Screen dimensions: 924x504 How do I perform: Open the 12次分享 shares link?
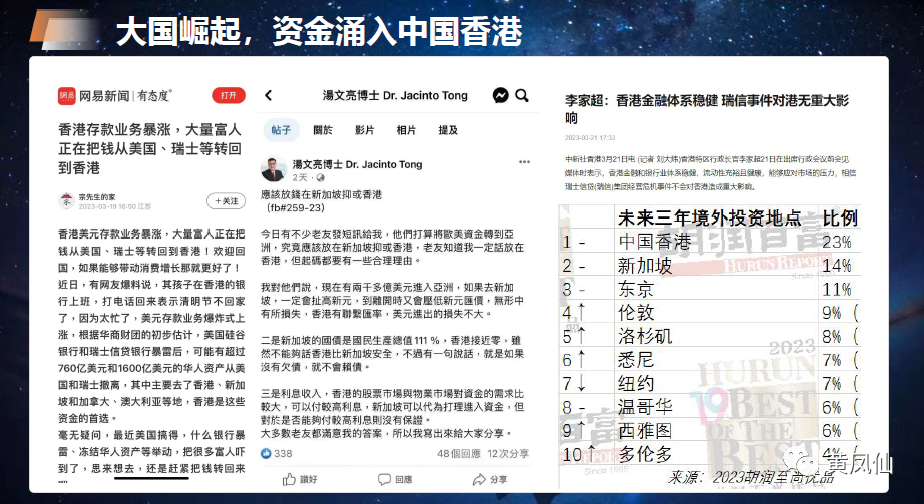coord(508,453)
